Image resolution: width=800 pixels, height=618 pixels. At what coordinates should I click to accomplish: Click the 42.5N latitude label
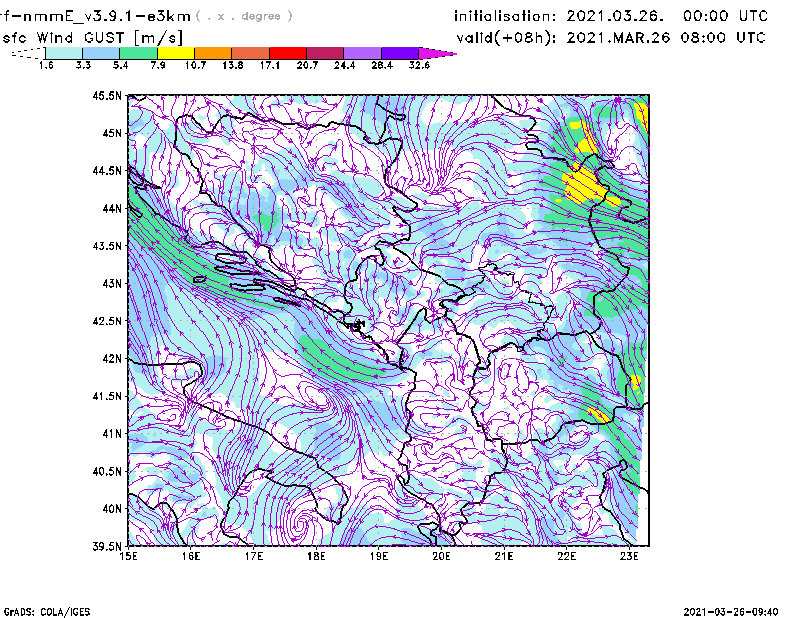(108, 321)
